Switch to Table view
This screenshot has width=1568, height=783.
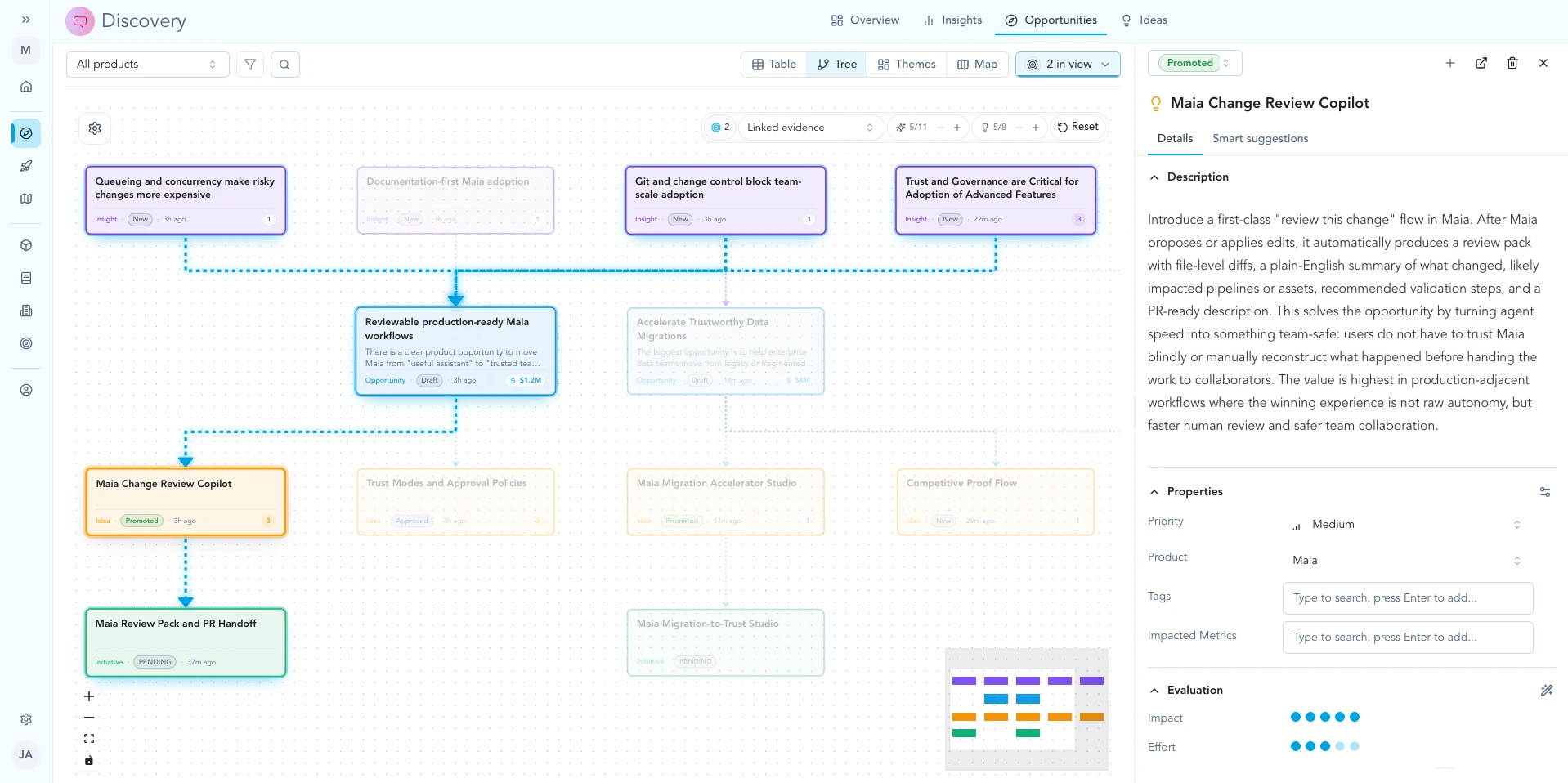point(773,65)
